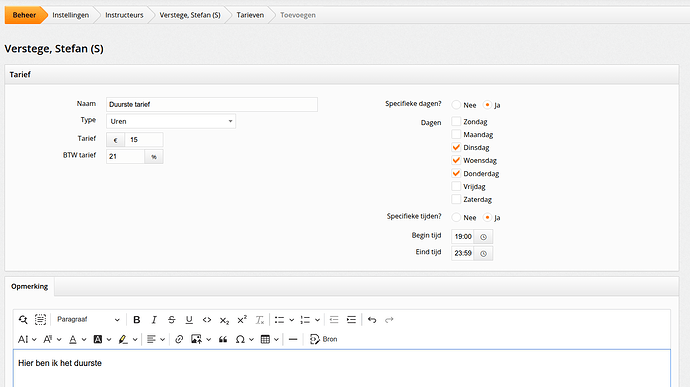The width and height of the screenshot is (690, 387).
Task: Open the Type dropdown showing Uren
Action: (171, 121)
